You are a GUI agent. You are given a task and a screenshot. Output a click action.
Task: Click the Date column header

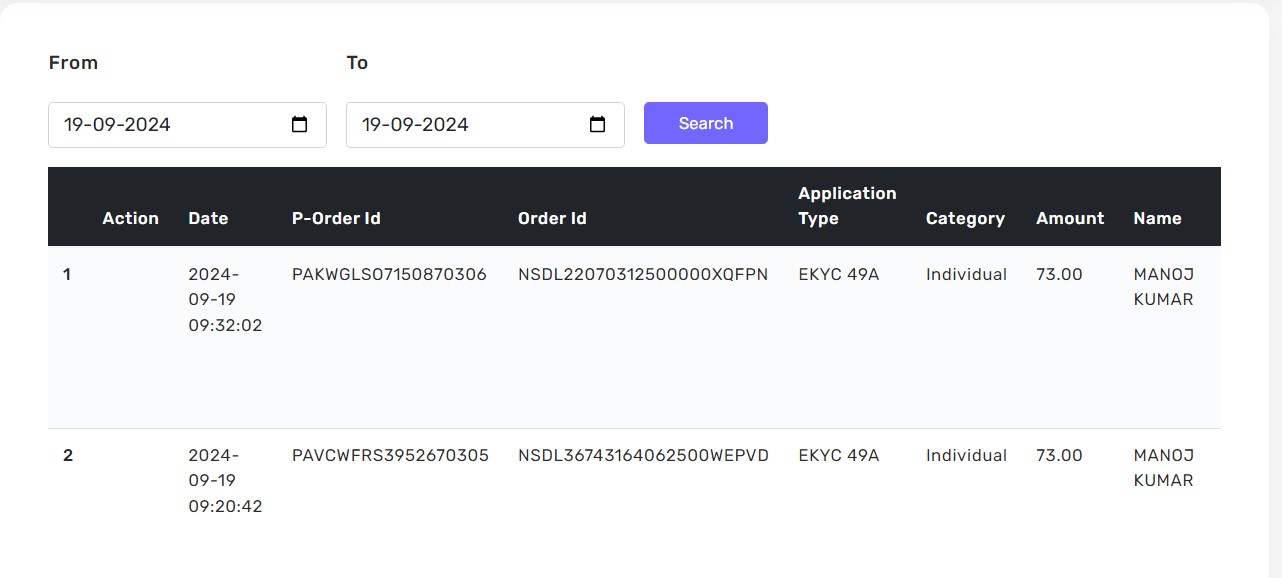[208, 218]
